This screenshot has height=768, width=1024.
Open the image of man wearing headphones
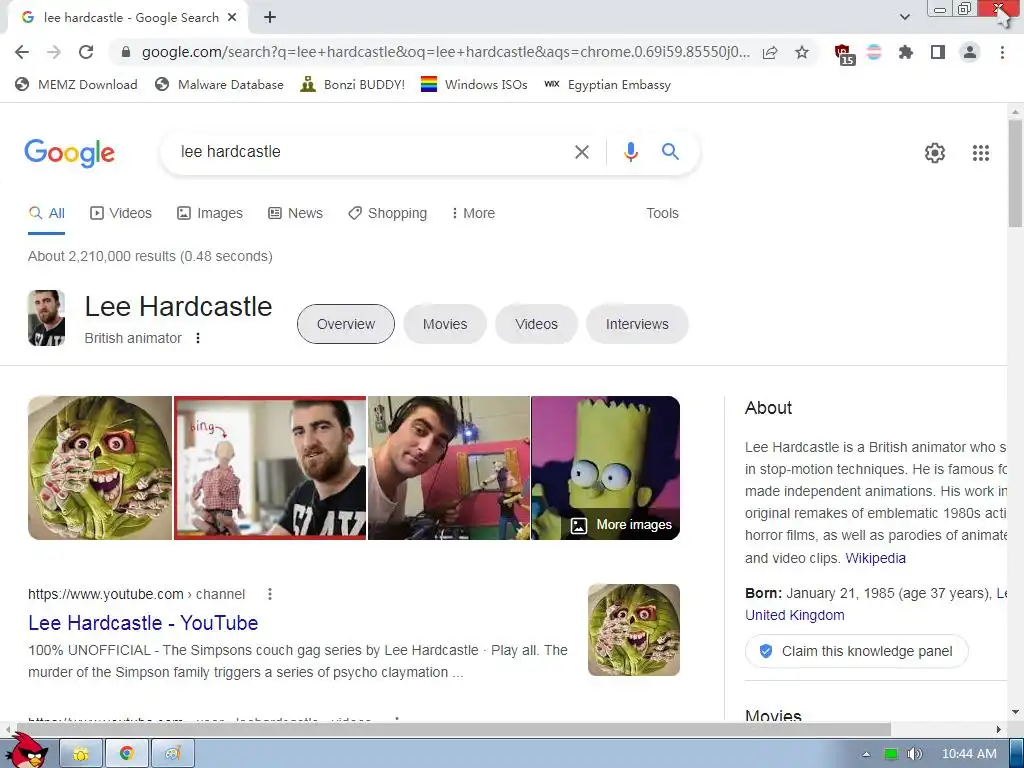(x=449, y=468)
